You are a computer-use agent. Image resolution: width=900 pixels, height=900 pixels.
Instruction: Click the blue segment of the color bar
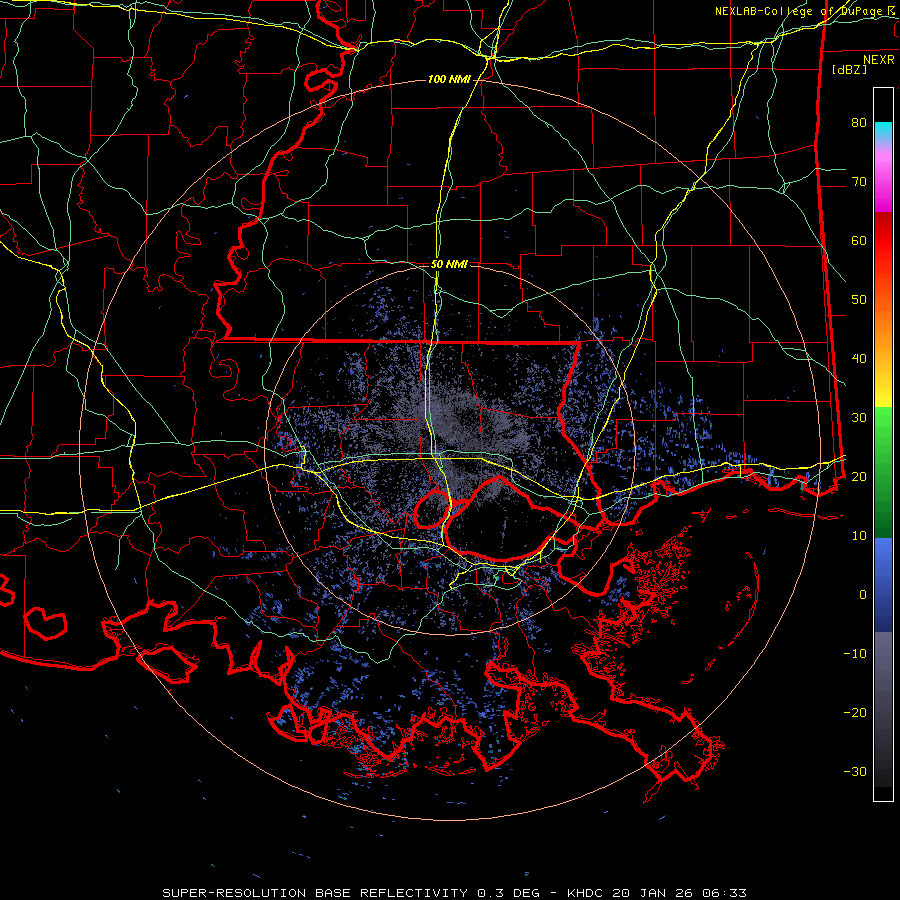coord(883,584)
